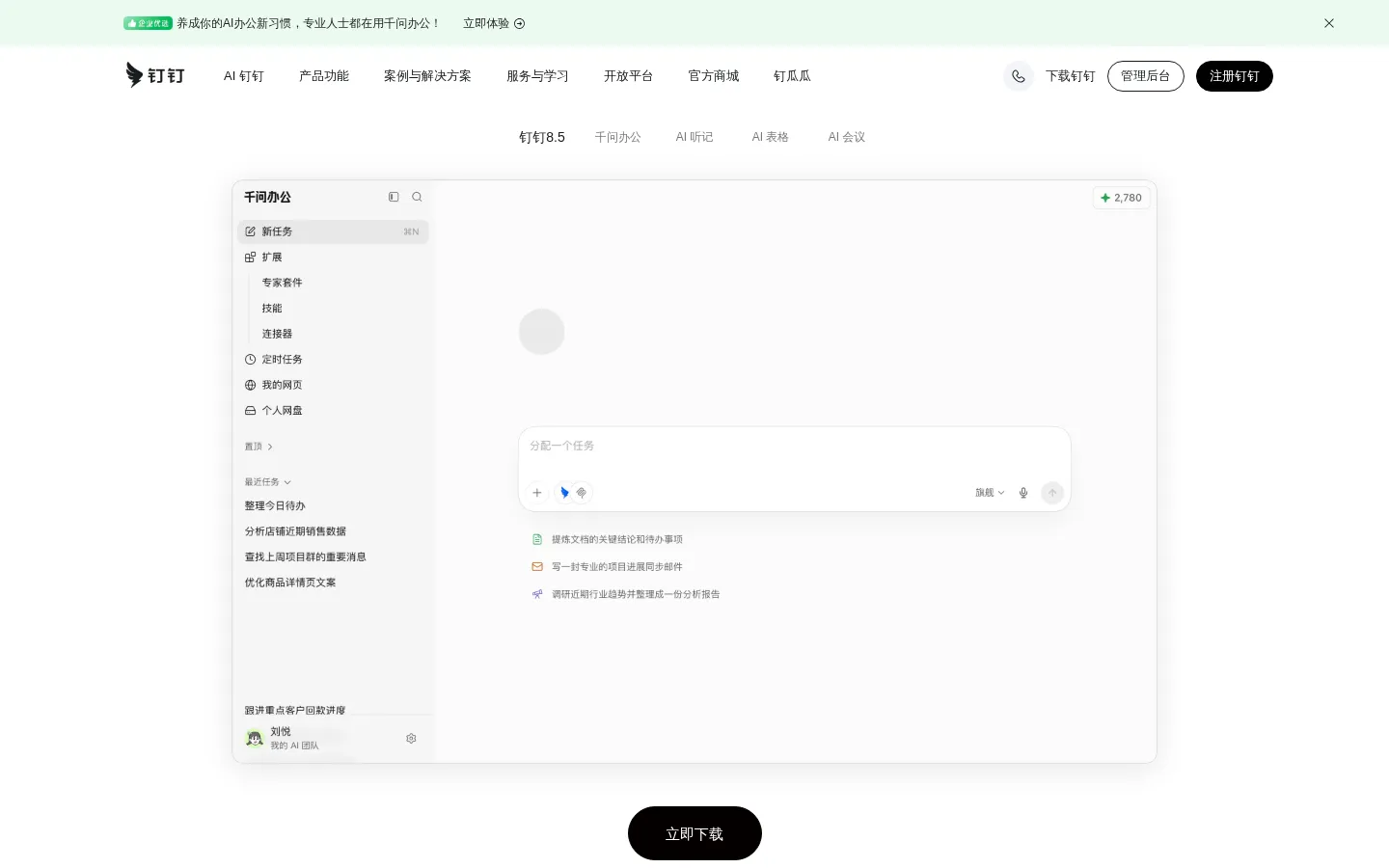1389x868 pixels.
Task: Switch to the AI 会议 tab
Action: click(x=847, y=137)
